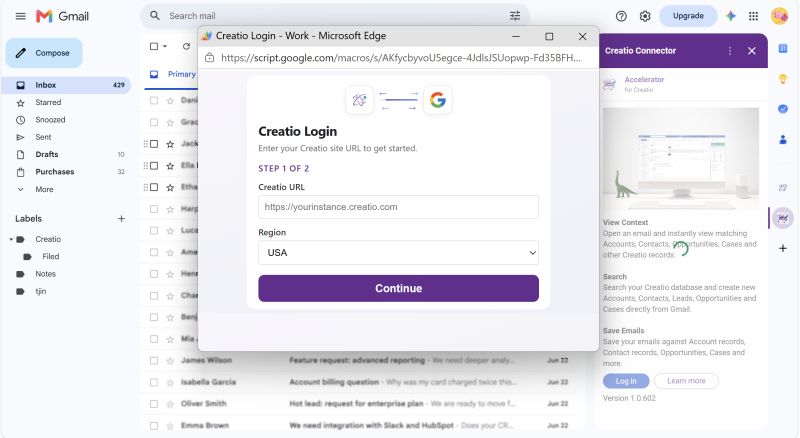The height and width of the screenshot is (438, 800).
Task: Check the Etha email row checkbox
Action: coord(154,187)
